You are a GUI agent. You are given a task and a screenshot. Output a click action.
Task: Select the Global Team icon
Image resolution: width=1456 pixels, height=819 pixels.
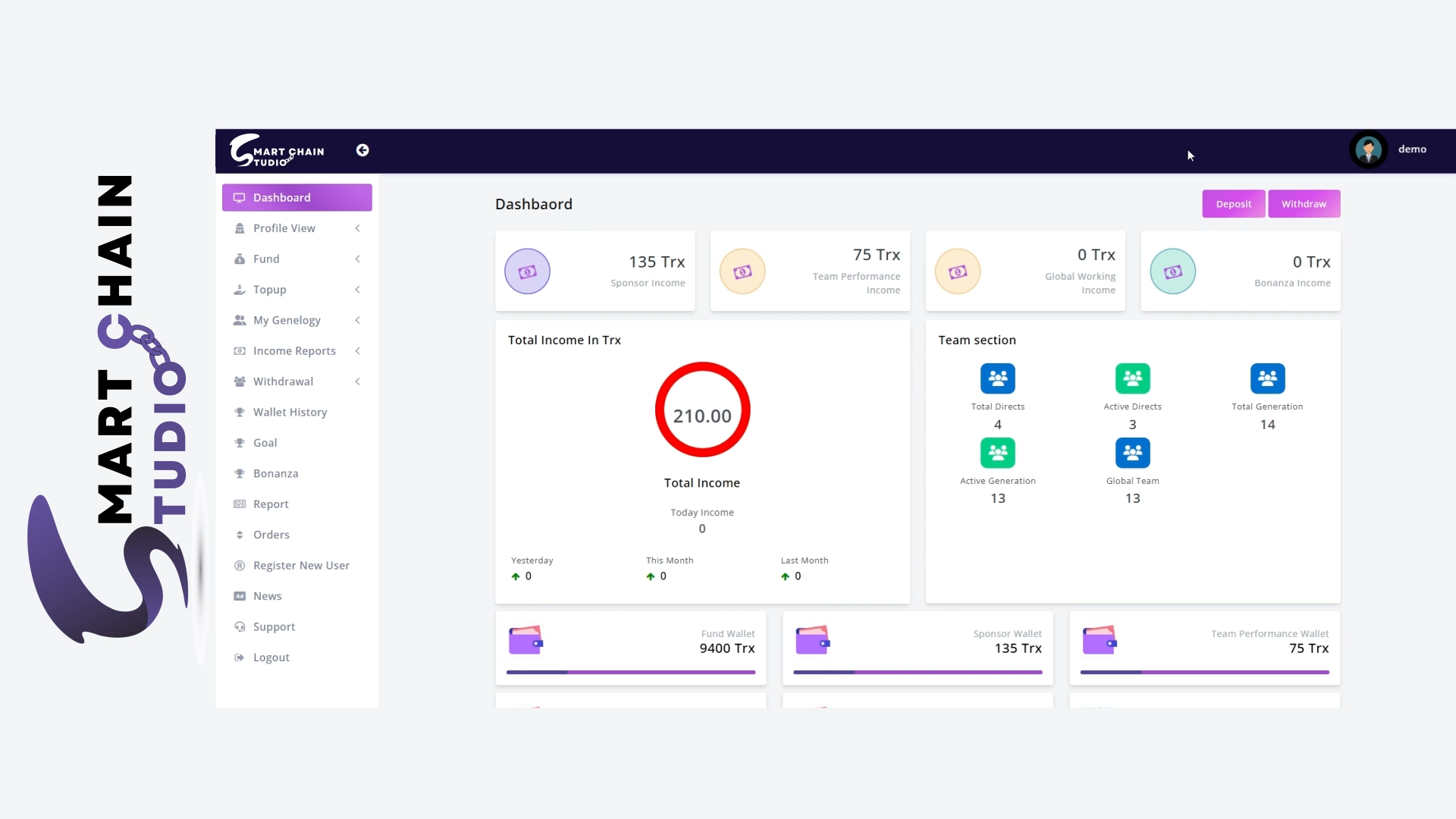[1131, 453]
